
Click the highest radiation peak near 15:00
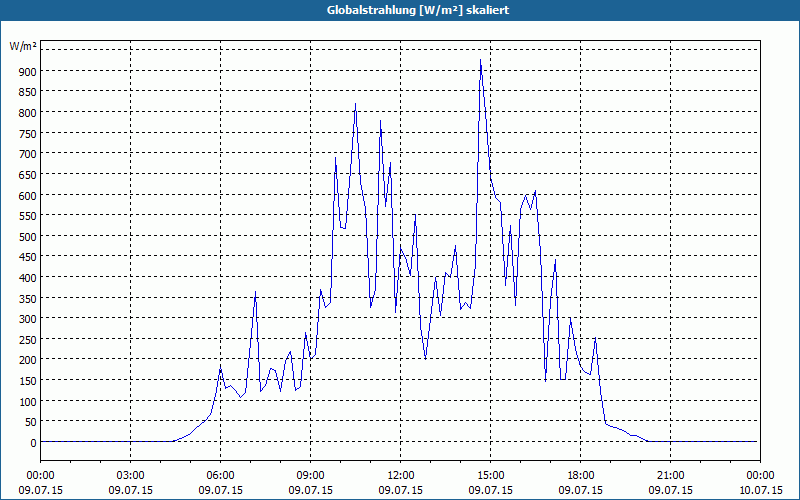(x=480, y=61)
